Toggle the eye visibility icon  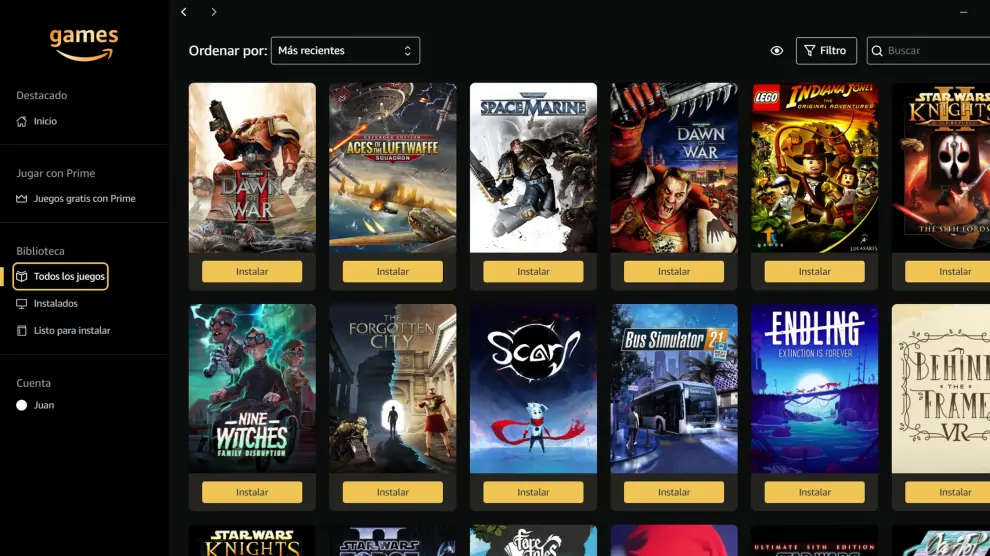[x=776, y=51]
